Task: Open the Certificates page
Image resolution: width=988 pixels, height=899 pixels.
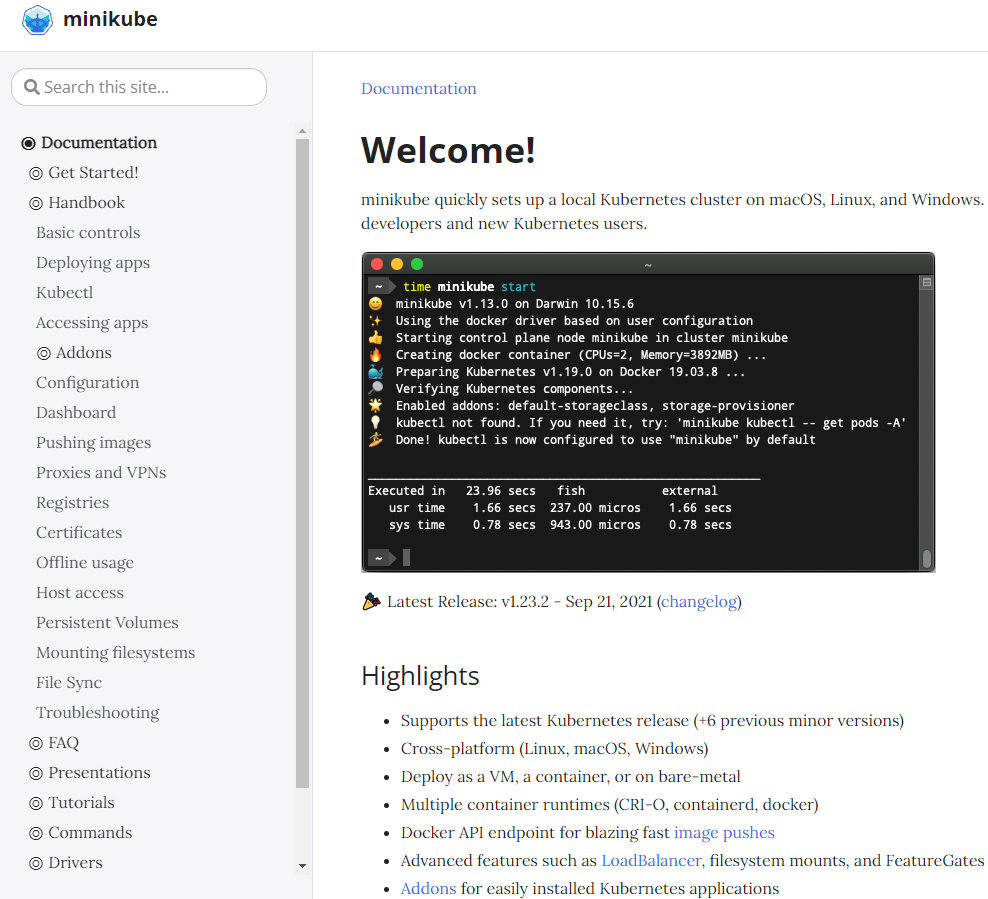Action: (79, 533)
